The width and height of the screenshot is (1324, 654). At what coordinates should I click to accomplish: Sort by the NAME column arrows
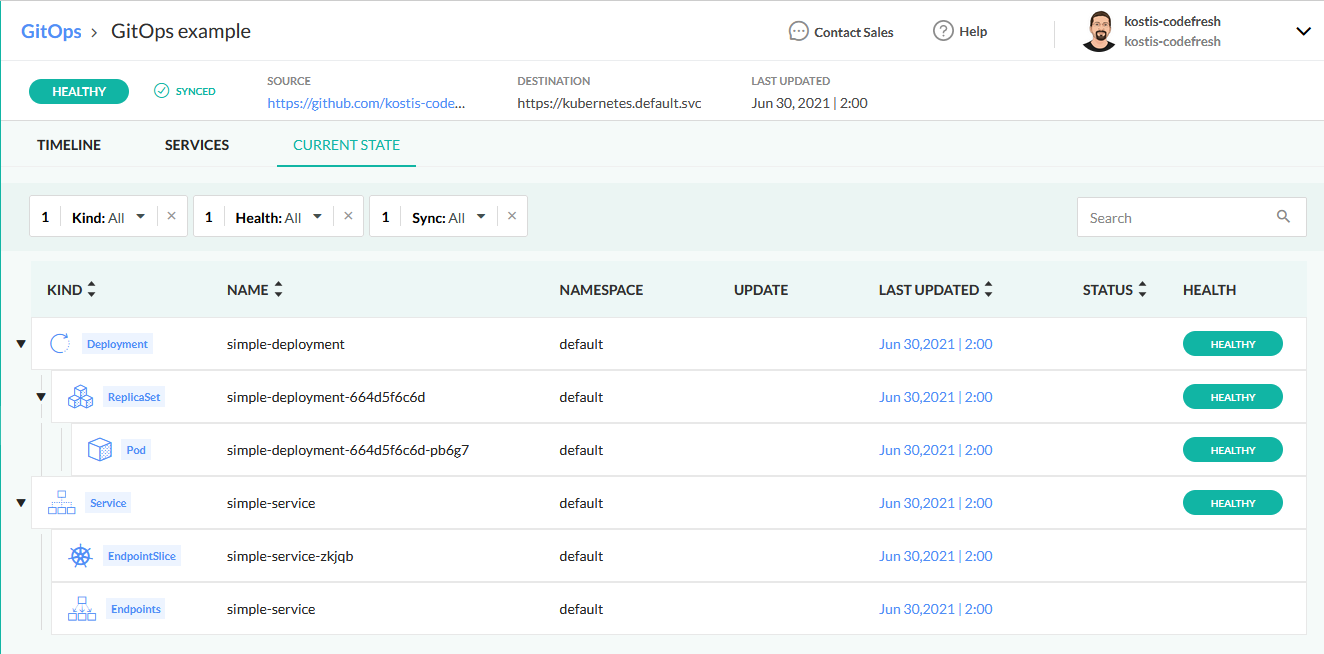click(278, 290)
